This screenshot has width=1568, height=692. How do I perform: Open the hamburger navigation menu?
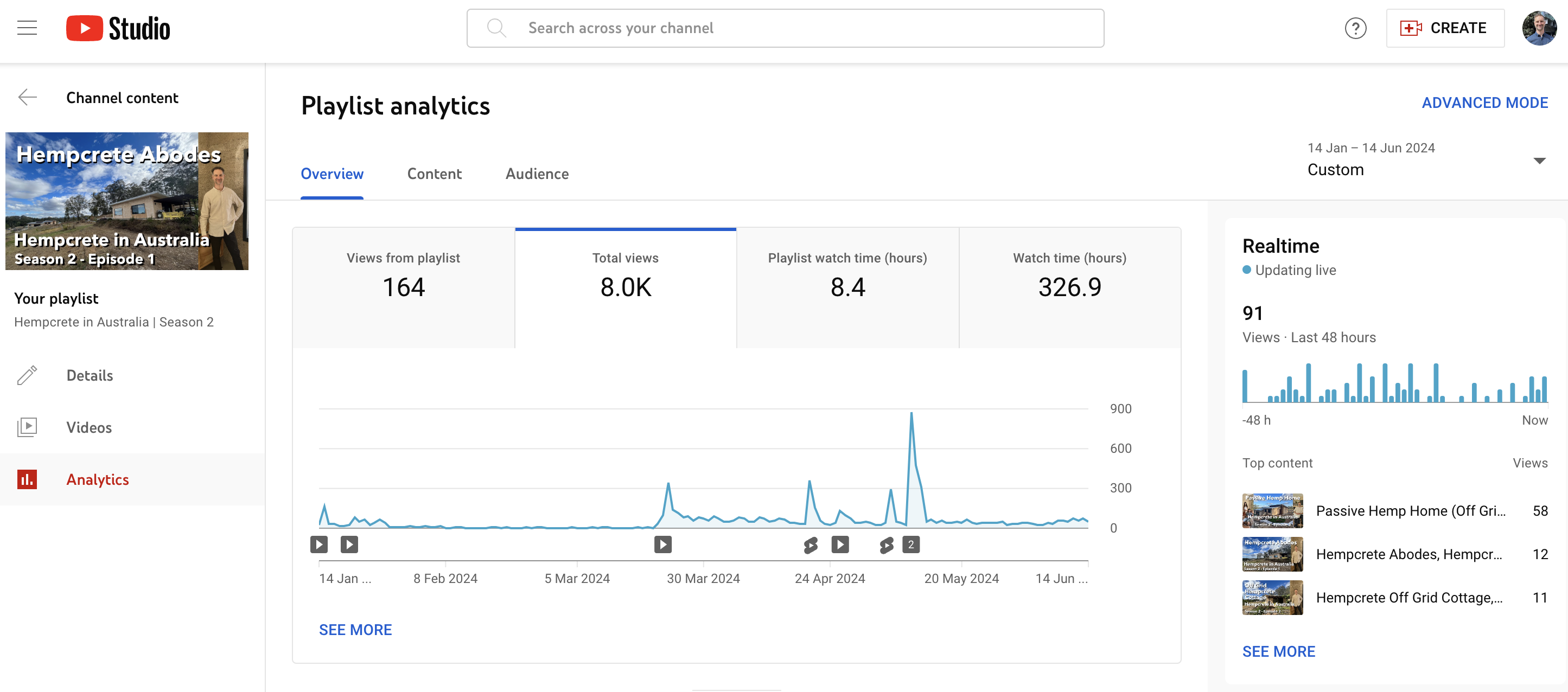(x=27, y=28)
